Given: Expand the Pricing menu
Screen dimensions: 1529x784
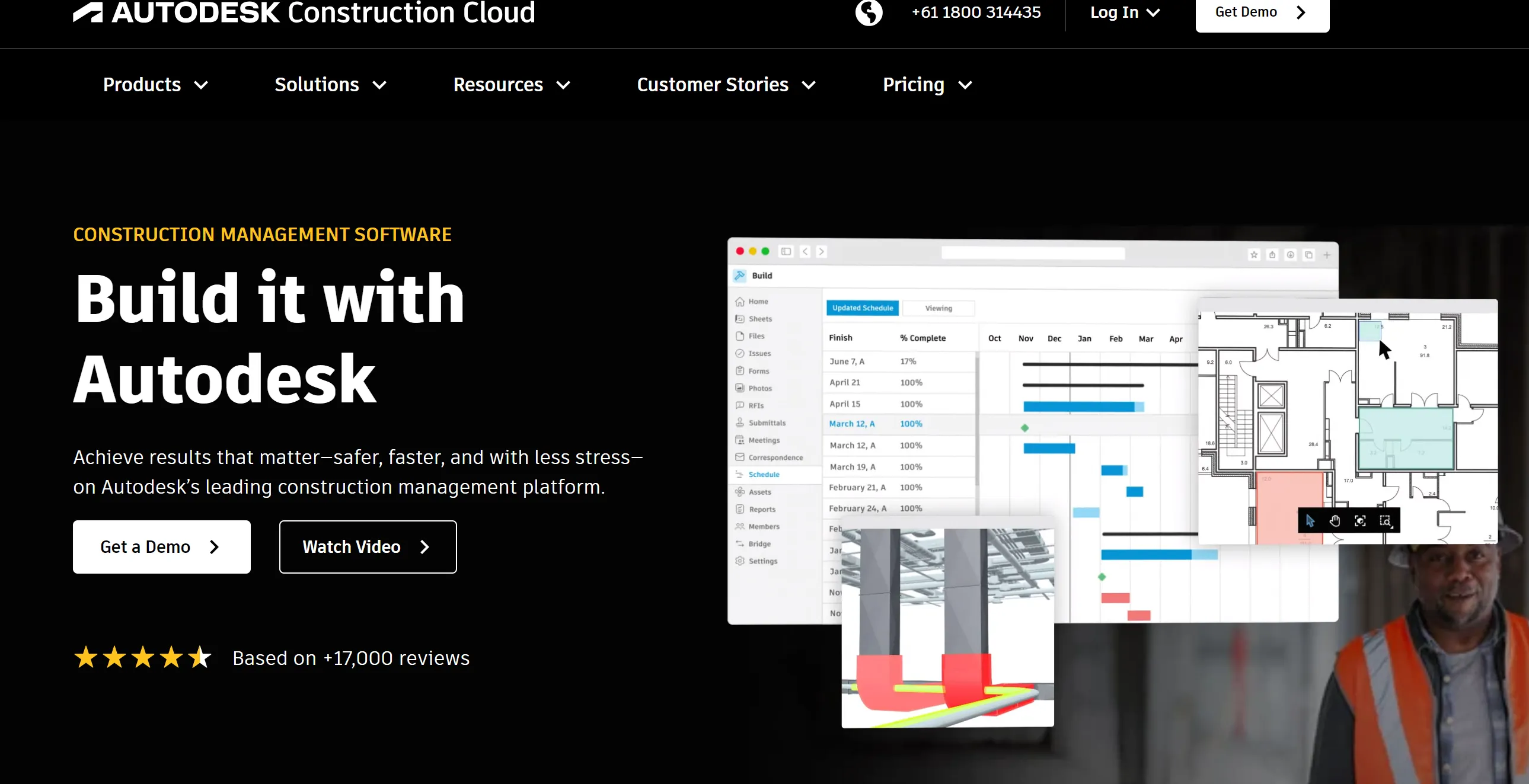Looking at the screenshot, I should (x=927, y=85).
